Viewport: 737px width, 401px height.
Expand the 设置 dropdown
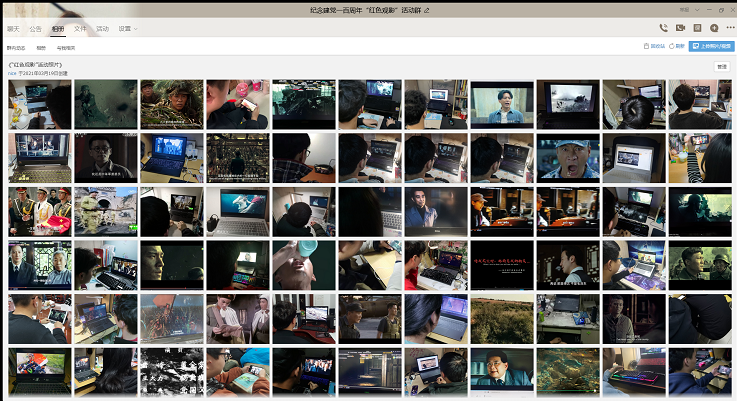tap(128, 29)
